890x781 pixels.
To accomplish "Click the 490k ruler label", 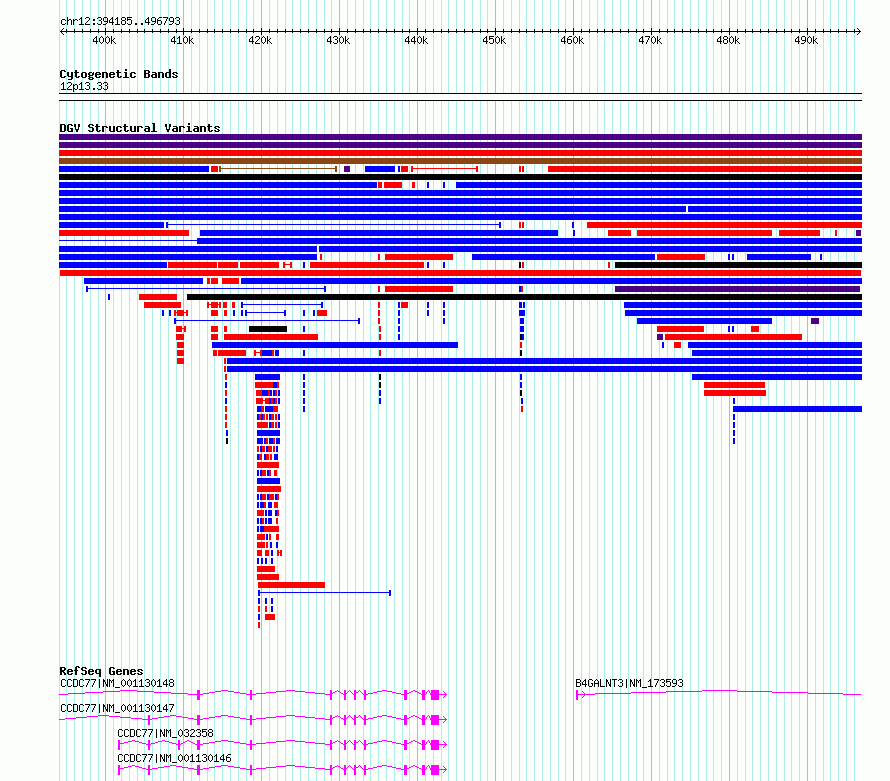I will pos(807,40).
